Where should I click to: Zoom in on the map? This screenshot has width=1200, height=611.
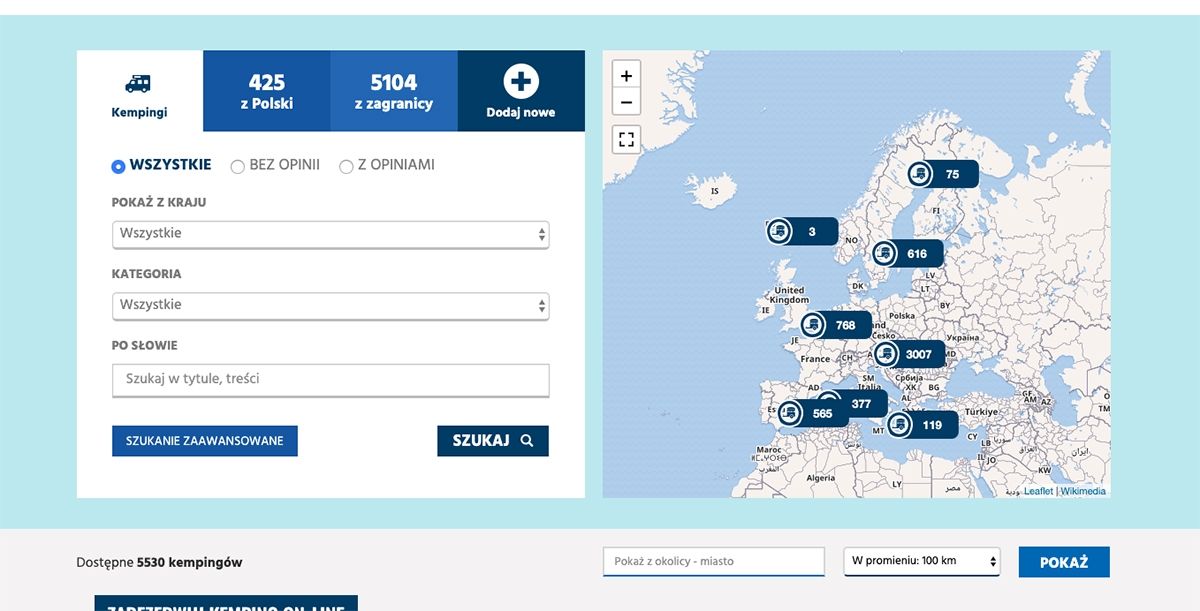[626, 76]
